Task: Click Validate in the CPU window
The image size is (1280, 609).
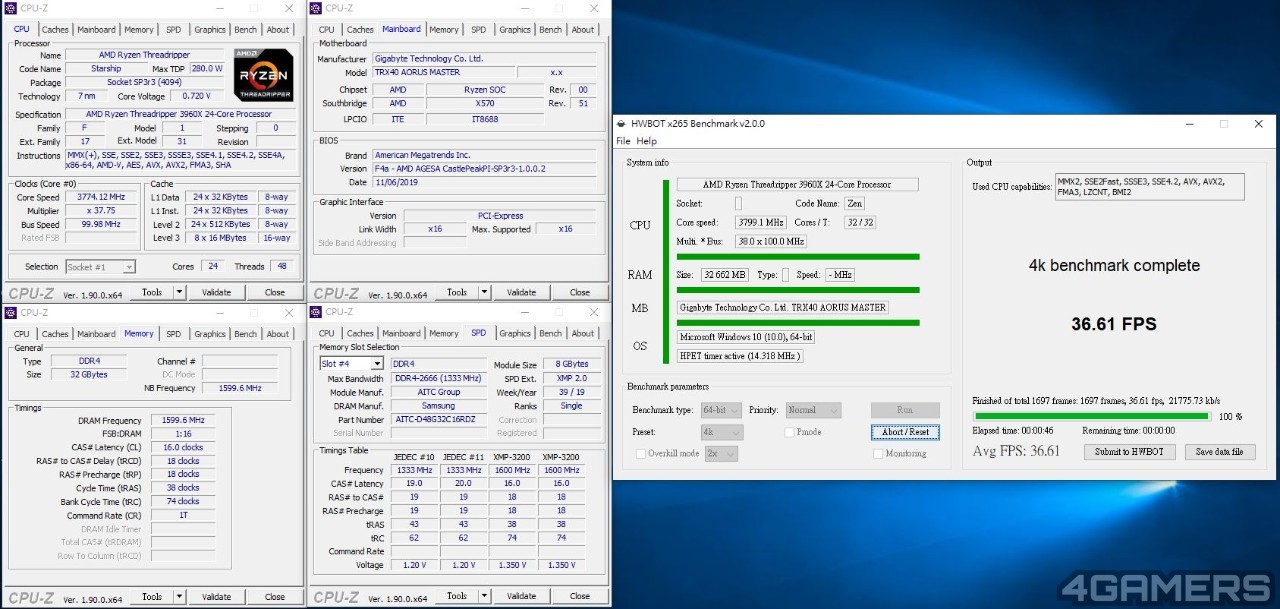Action: click(x=216, y=293)
